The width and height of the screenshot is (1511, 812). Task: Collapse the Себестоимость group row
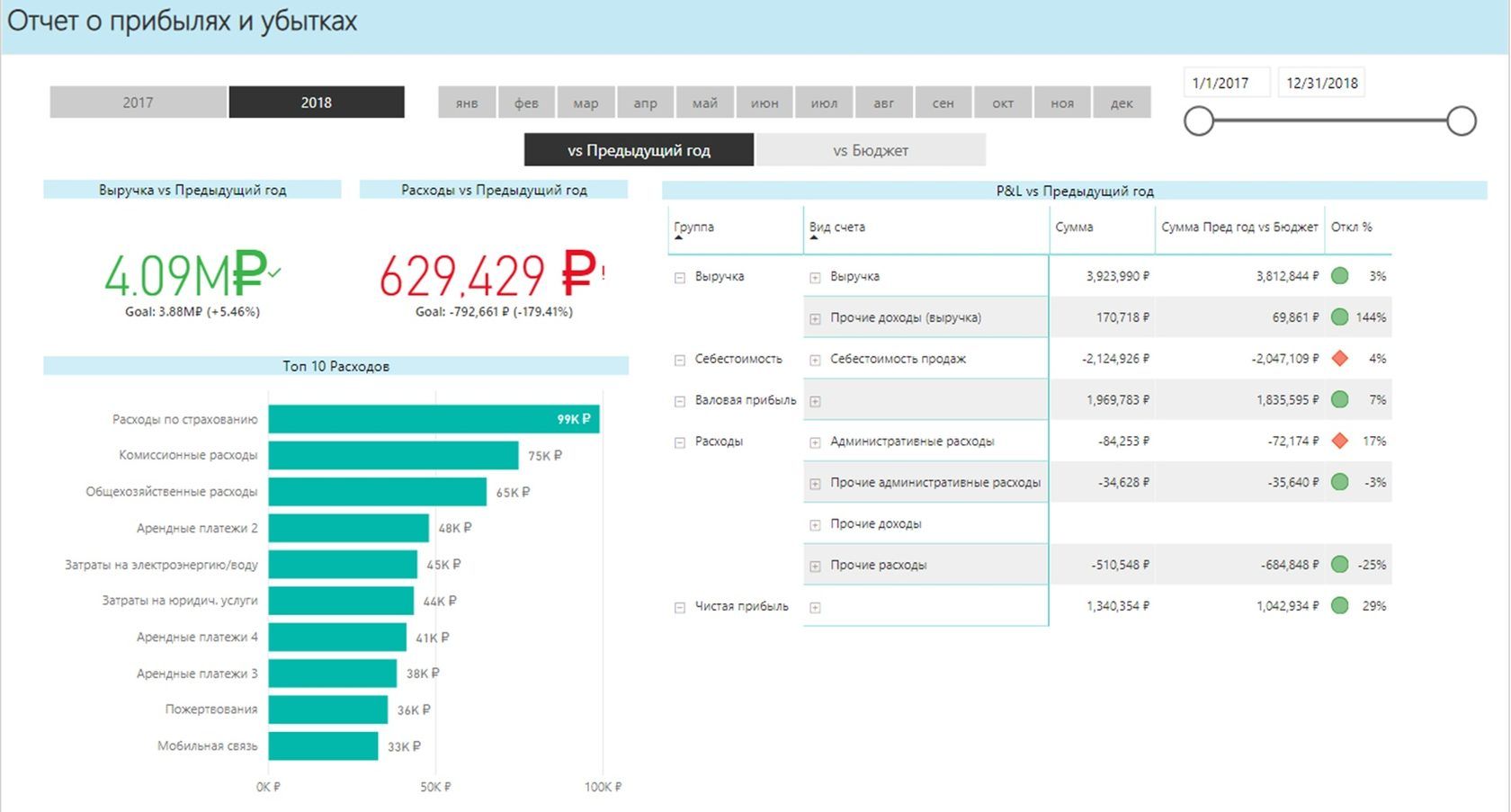680,360
